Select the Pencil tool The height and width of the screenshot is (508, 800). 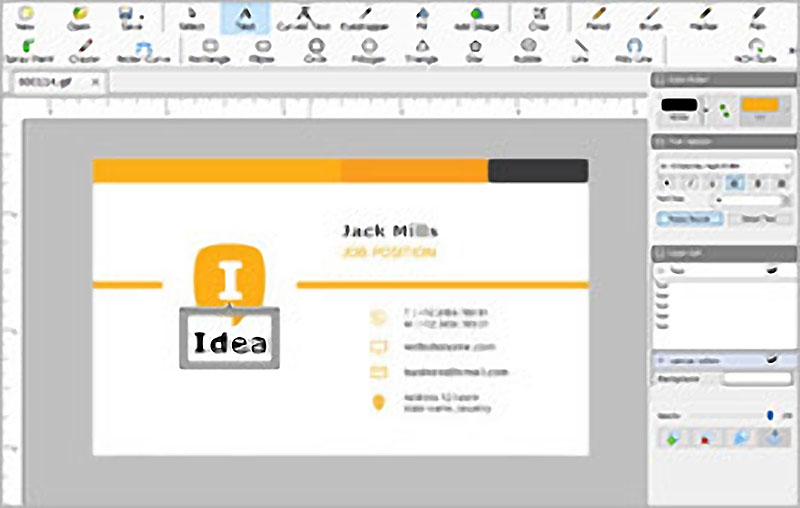click(598, 18)
